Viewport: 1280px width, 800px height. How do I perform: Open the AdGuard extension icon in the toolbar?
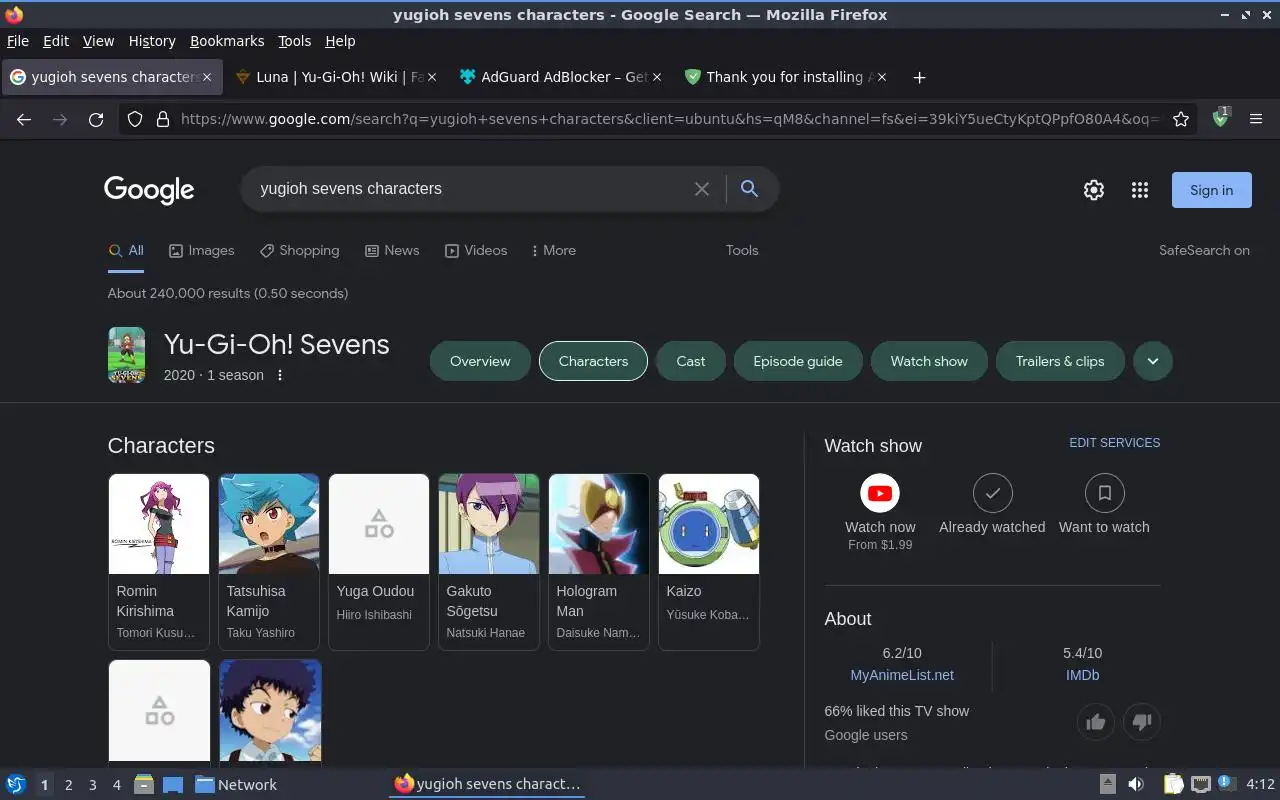pyautogui.click(x=1220, y=118)
